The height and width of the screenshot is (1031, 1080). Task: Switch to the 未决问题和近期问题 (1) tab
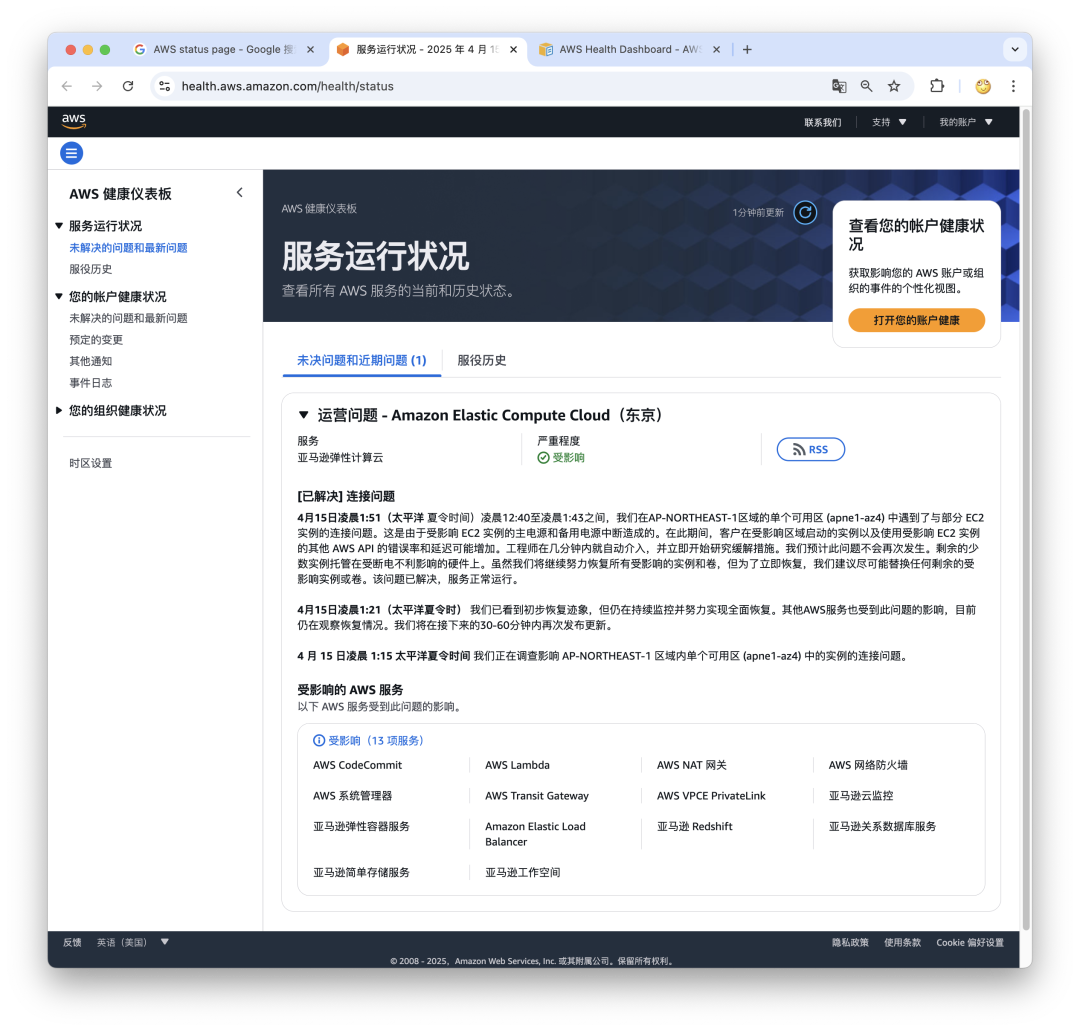coord(362,360)
